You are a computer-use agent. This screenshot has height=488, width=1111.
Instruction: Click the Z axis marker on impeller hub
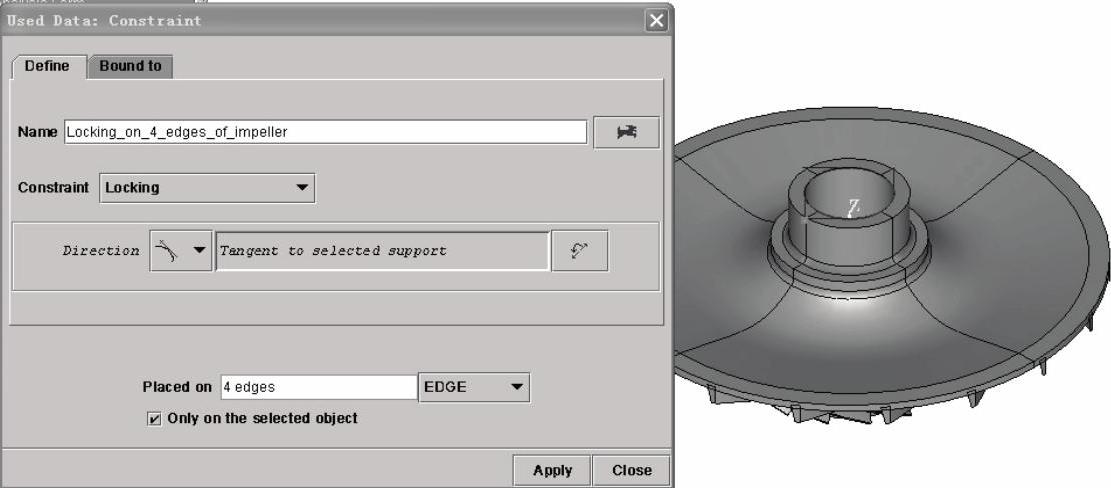pos(853,208)
